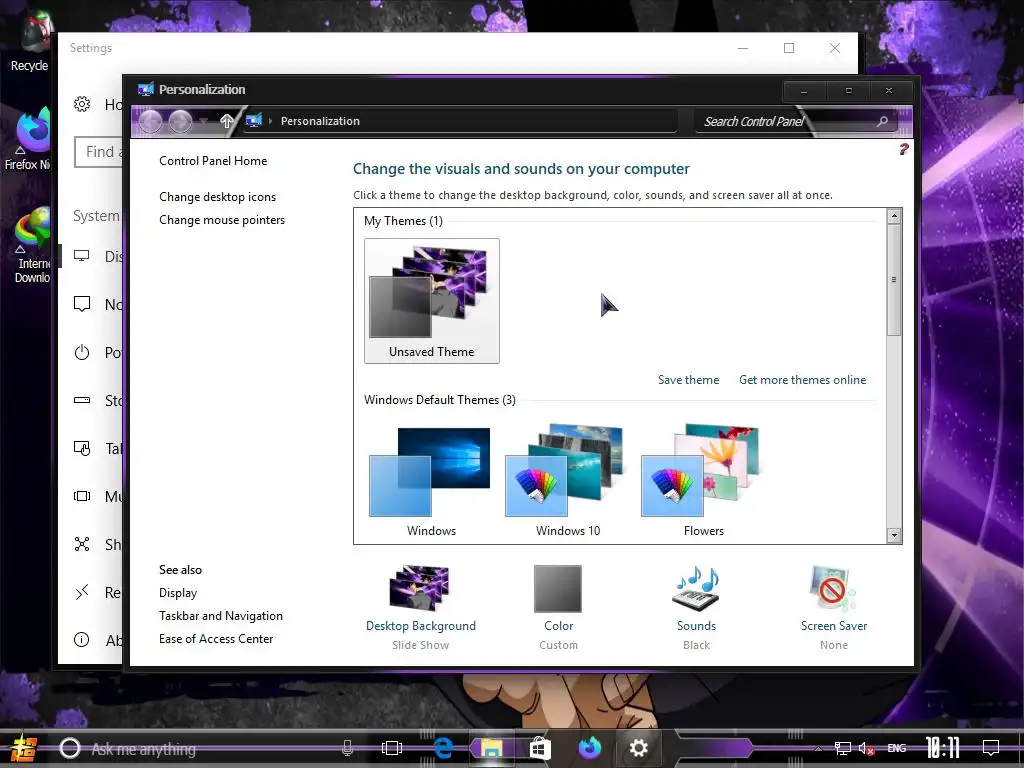The width and height of the screenshot is (1024, 768).
Task: Select the Power icon in Settings sidebar
Action: [82, 353]
